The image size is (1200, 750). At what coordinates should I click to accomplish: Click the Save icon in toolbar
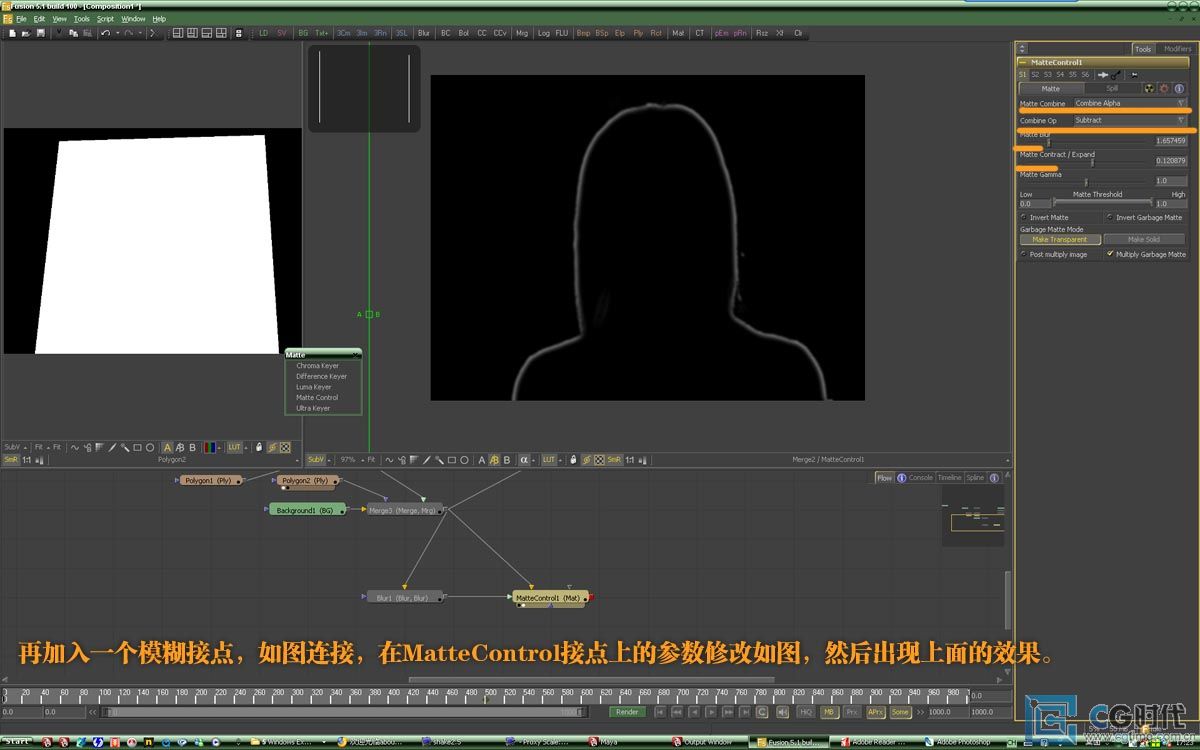pyautogui.click(x=40, y=33)
